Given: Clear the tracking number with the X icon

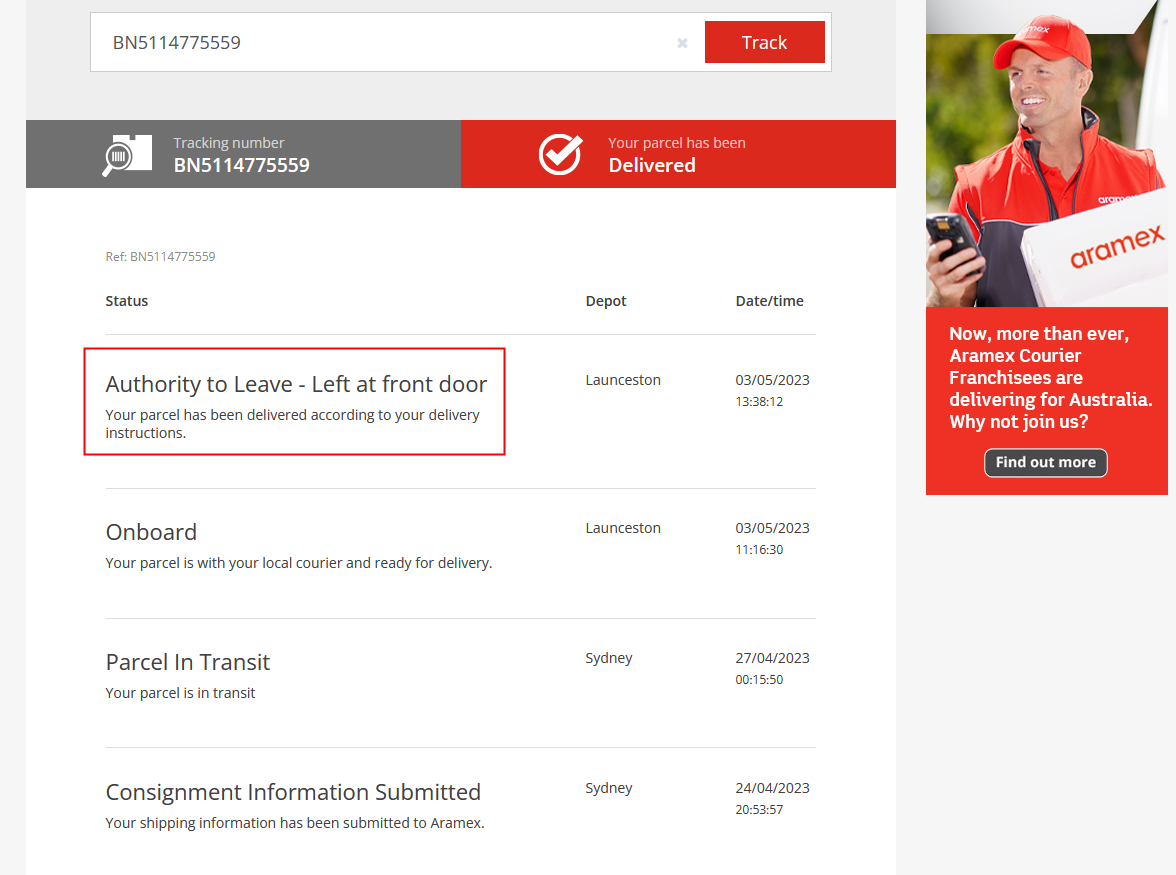Looking at the screenshot, I should coord(682,43).
